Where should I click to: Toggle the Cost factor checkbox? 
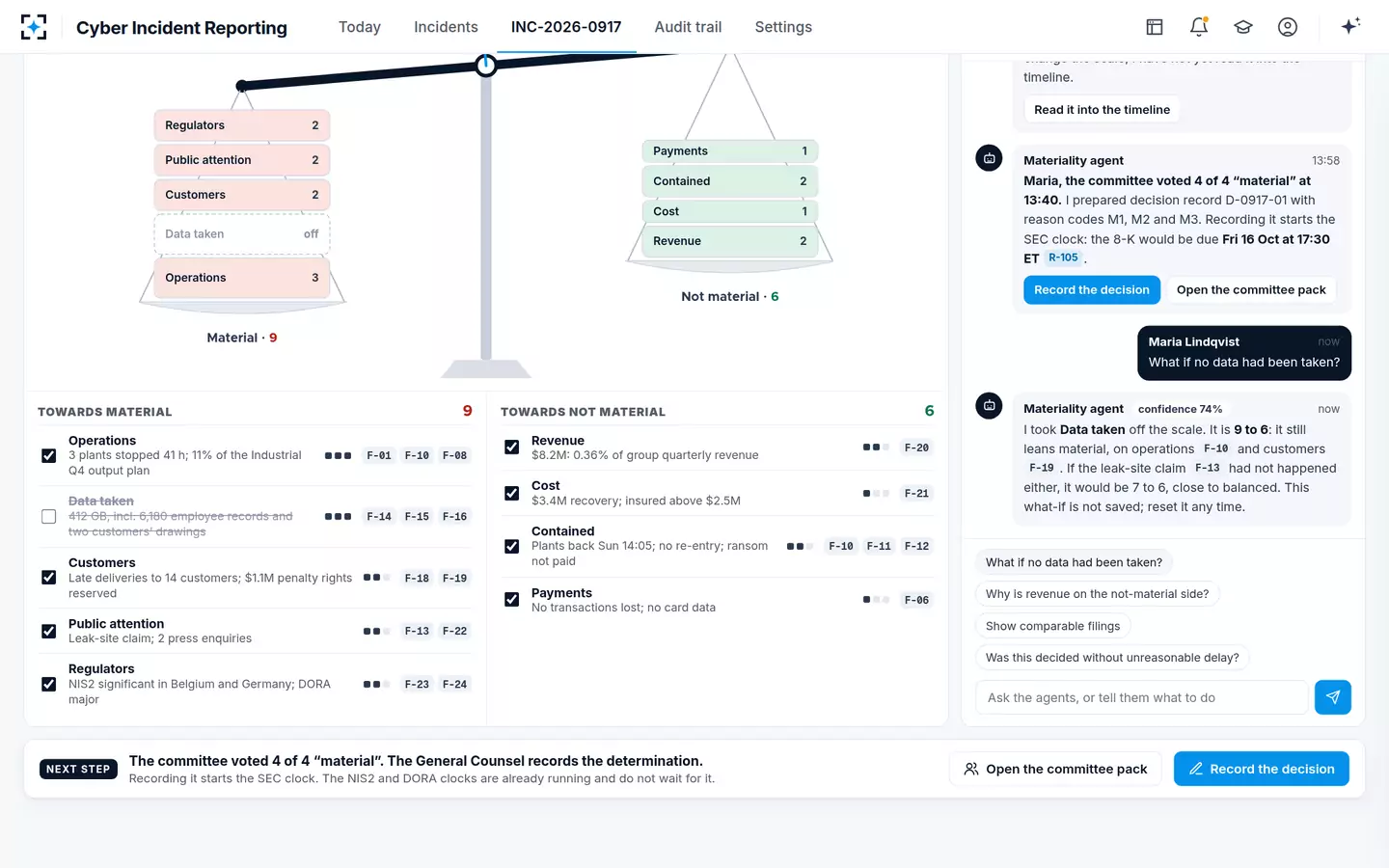click(x=512, y=493)
